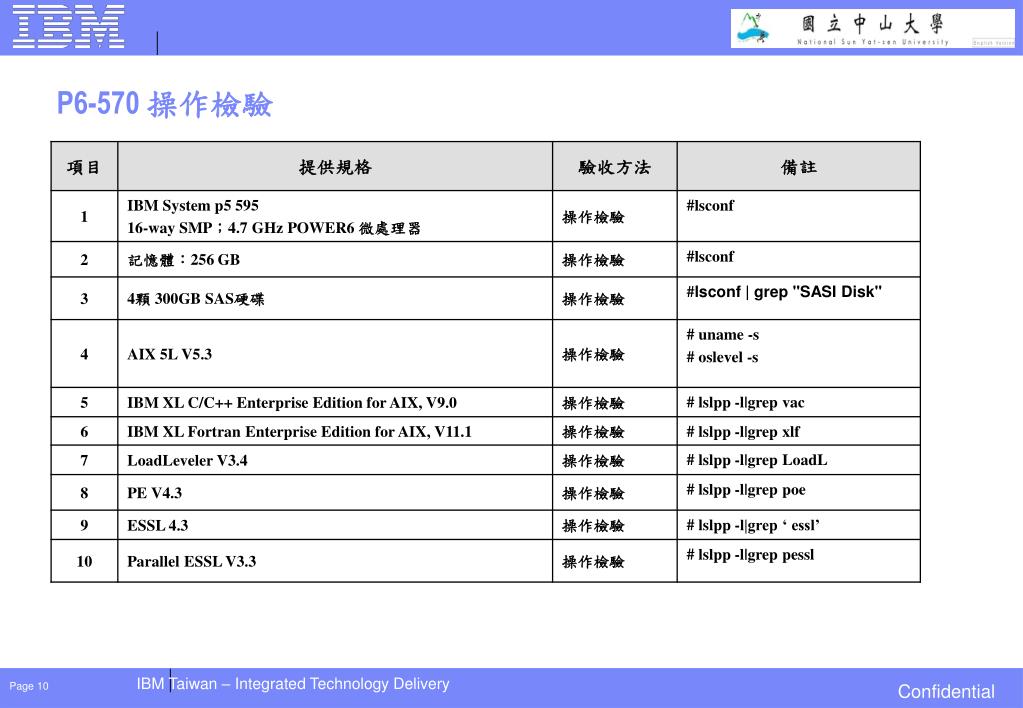Click '操作檢驗' in the Parallel ESSL row
Image resolution: width=1023 pixels, height=708 pixels.
(x=593, y=561)
